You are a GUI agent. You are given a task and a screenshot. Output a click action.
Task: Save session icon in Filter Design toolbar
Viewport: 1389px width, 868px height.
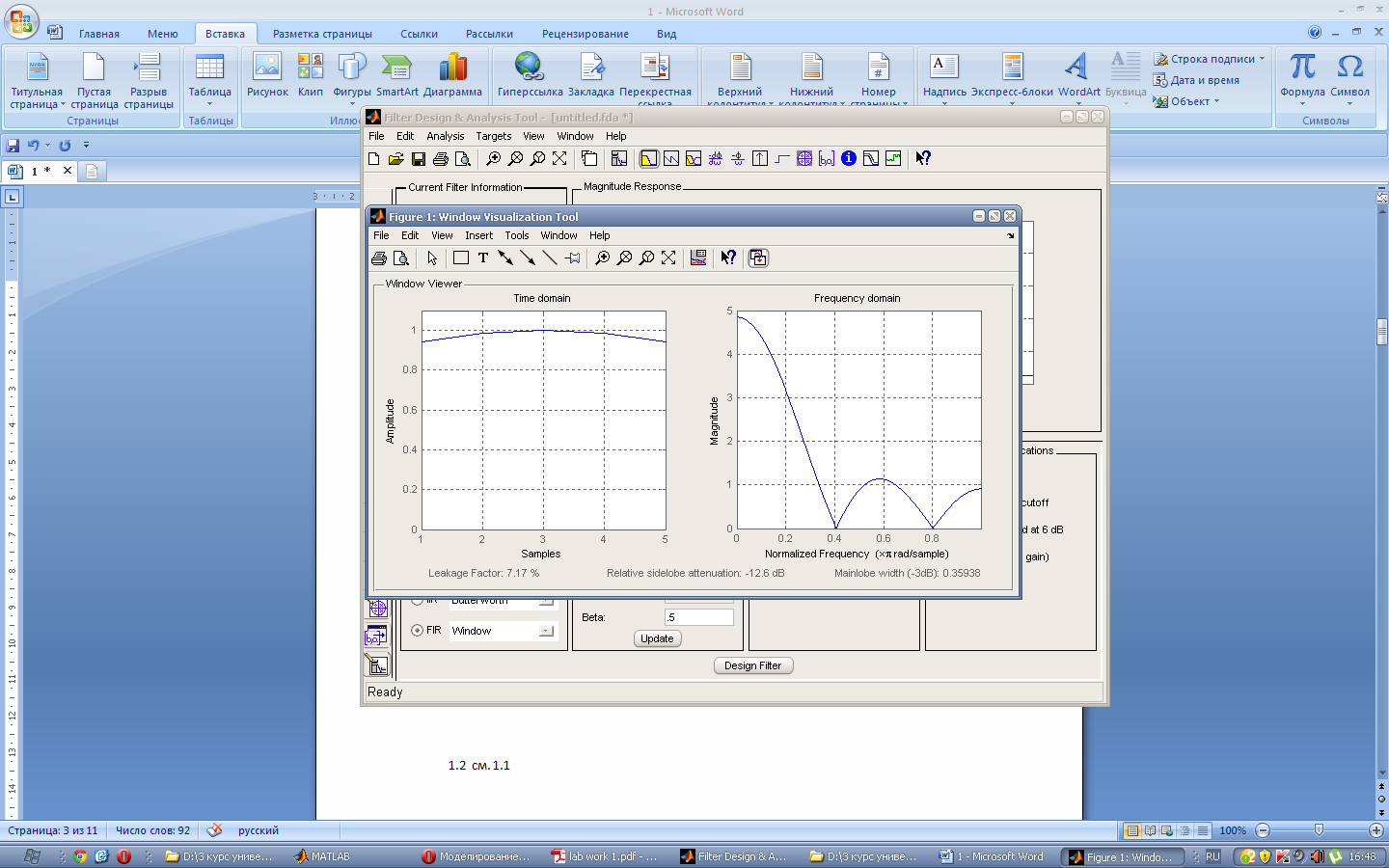pyautogui.click(x=418, y=159)
